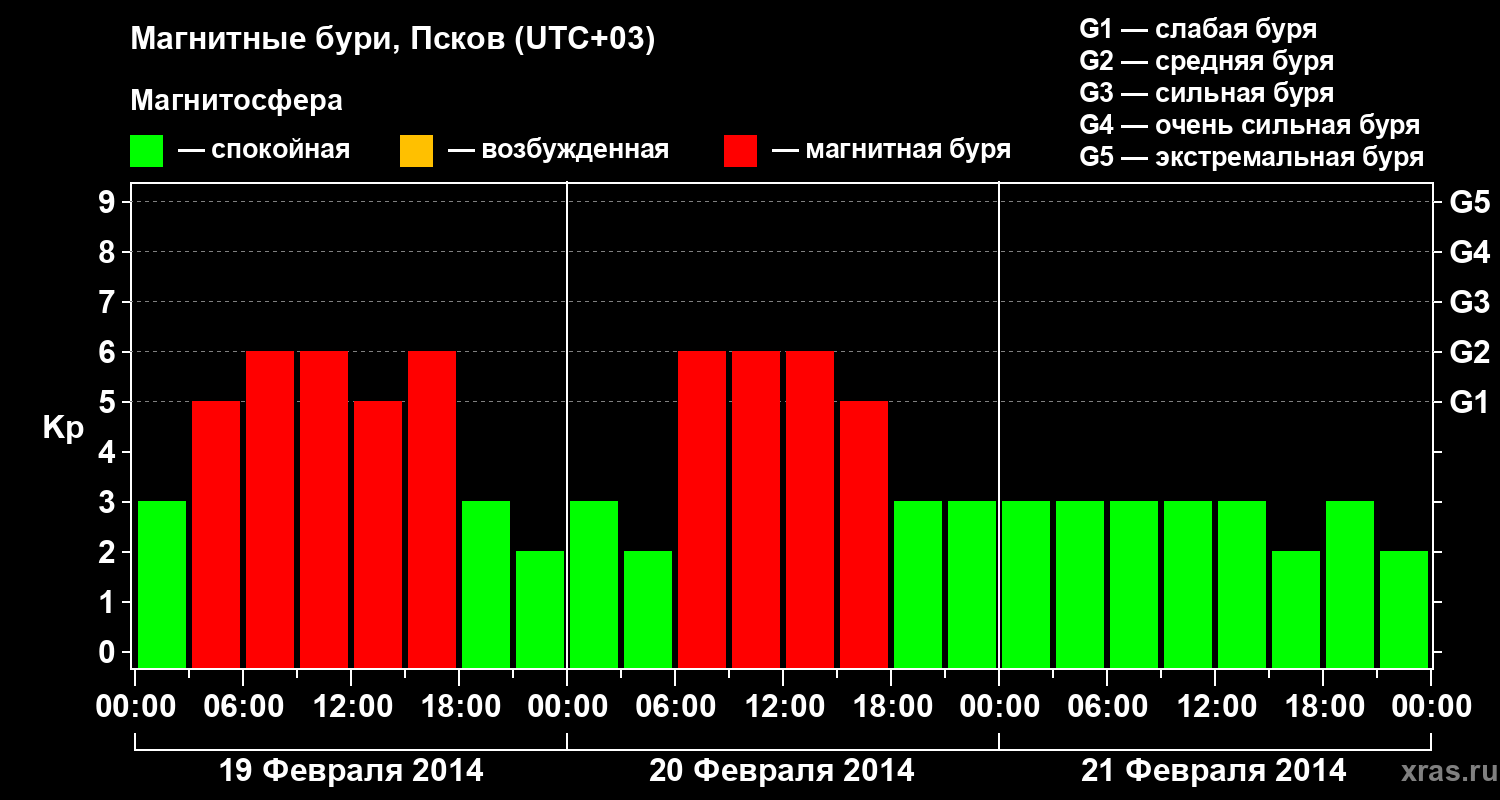The width and height of the screenshot is (1500, 800).
Task: Click the '20 Февраля 2014' date label
Action: coord(782,771)
